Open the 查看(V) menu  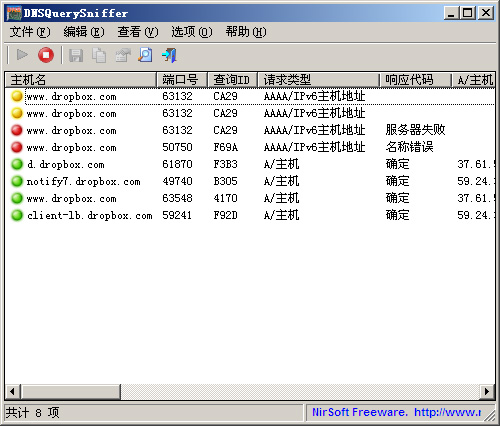[x=138, y=32]
